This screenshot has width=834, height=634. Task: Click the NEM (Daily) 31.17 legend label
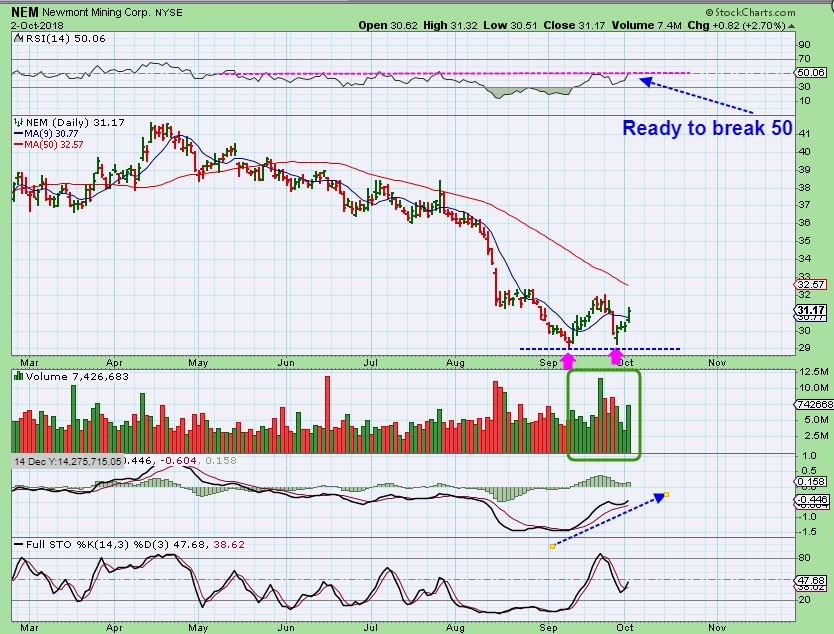[75, 122]
